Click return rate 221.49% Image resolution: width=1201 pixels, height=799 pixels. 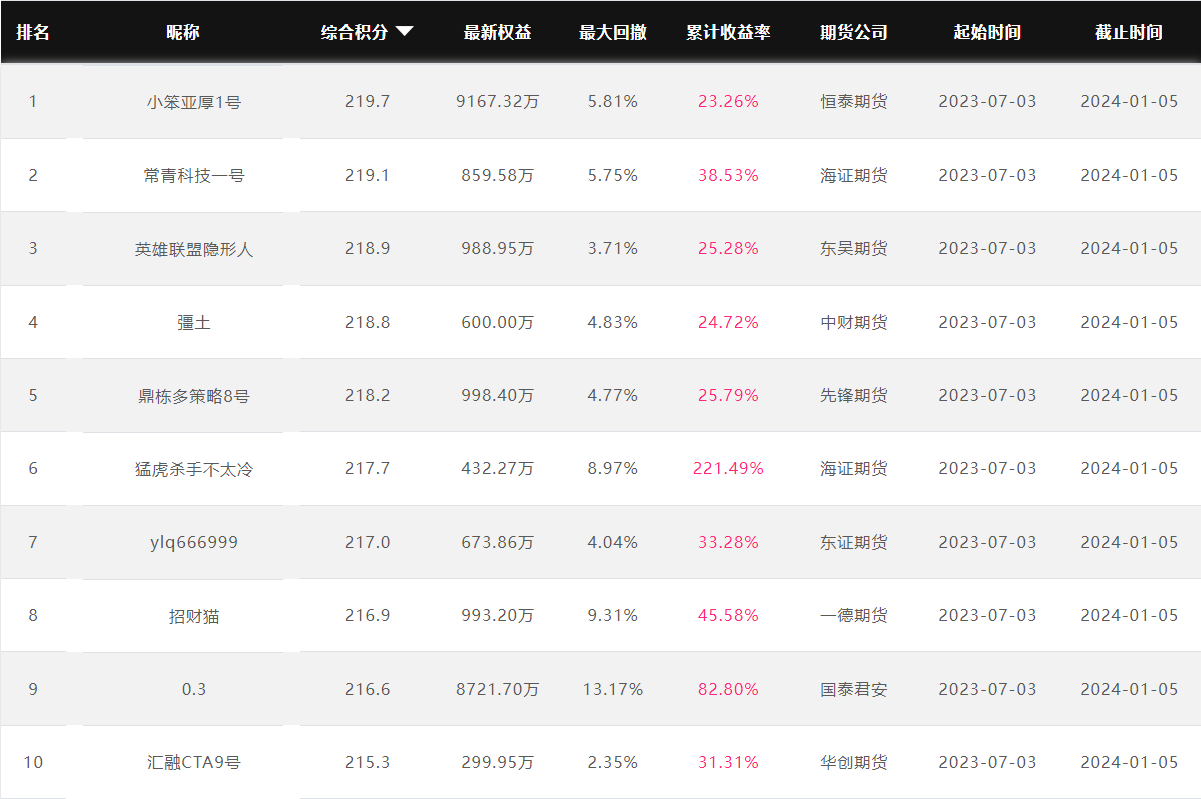(x=729, y=468)
